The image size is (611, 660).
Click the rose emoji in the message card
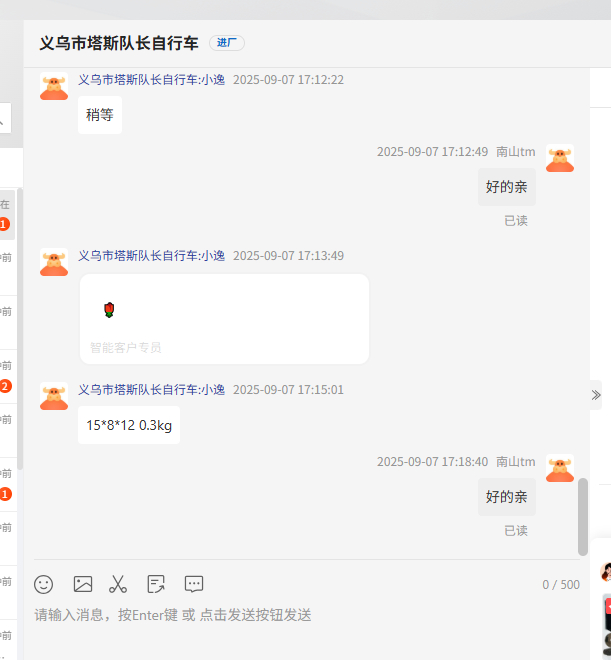point(109,310)
